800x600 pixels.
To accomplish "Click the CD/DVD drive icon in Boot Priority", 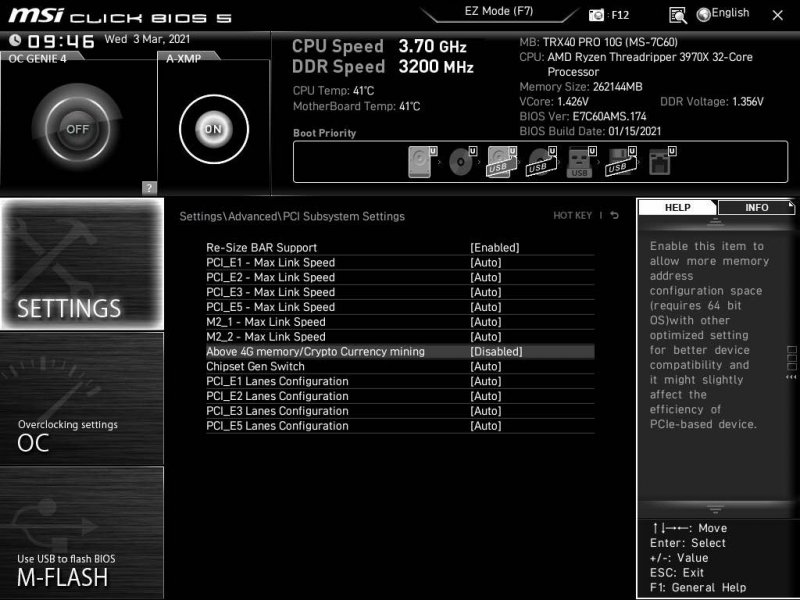I will point(460,160).
